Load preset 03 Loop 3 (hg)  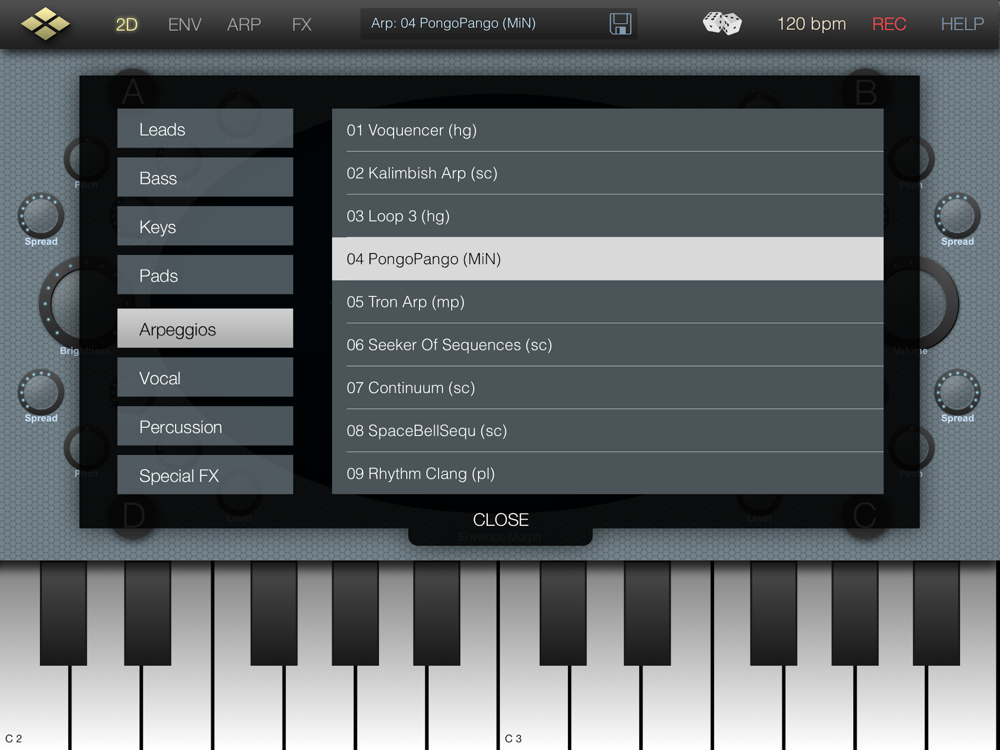[608, 216]
